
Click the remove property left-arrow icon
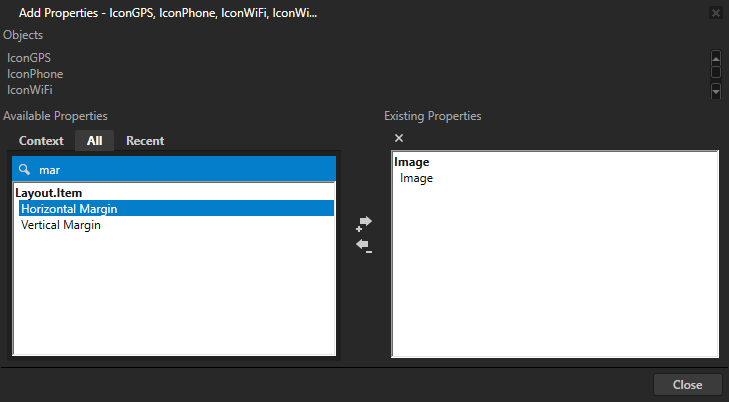(x=364, y=246)
